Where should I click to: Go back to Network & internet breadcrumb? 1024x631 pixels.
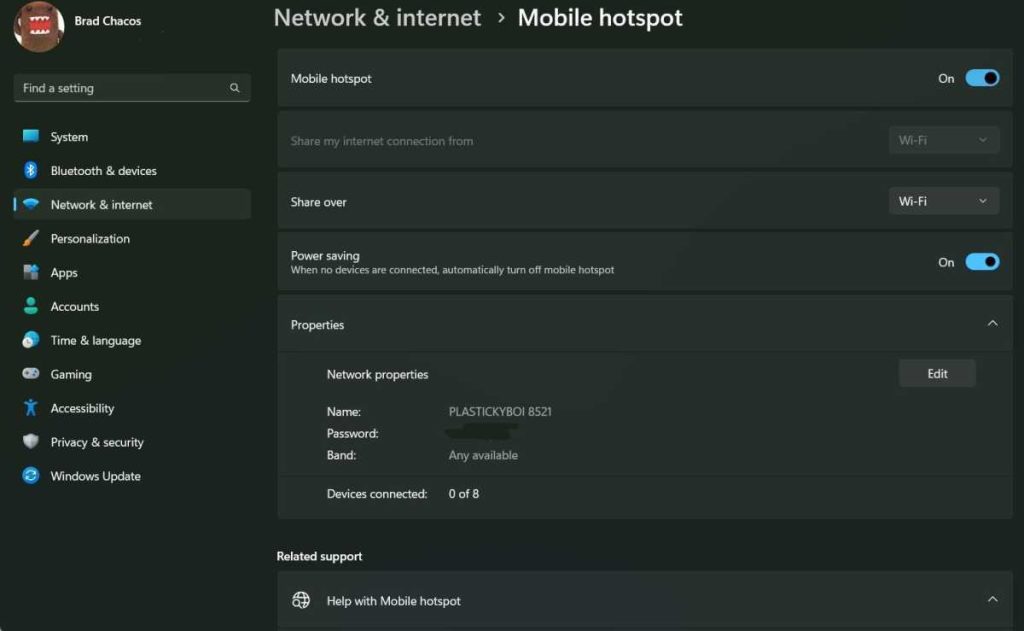[x=377, y=18]
